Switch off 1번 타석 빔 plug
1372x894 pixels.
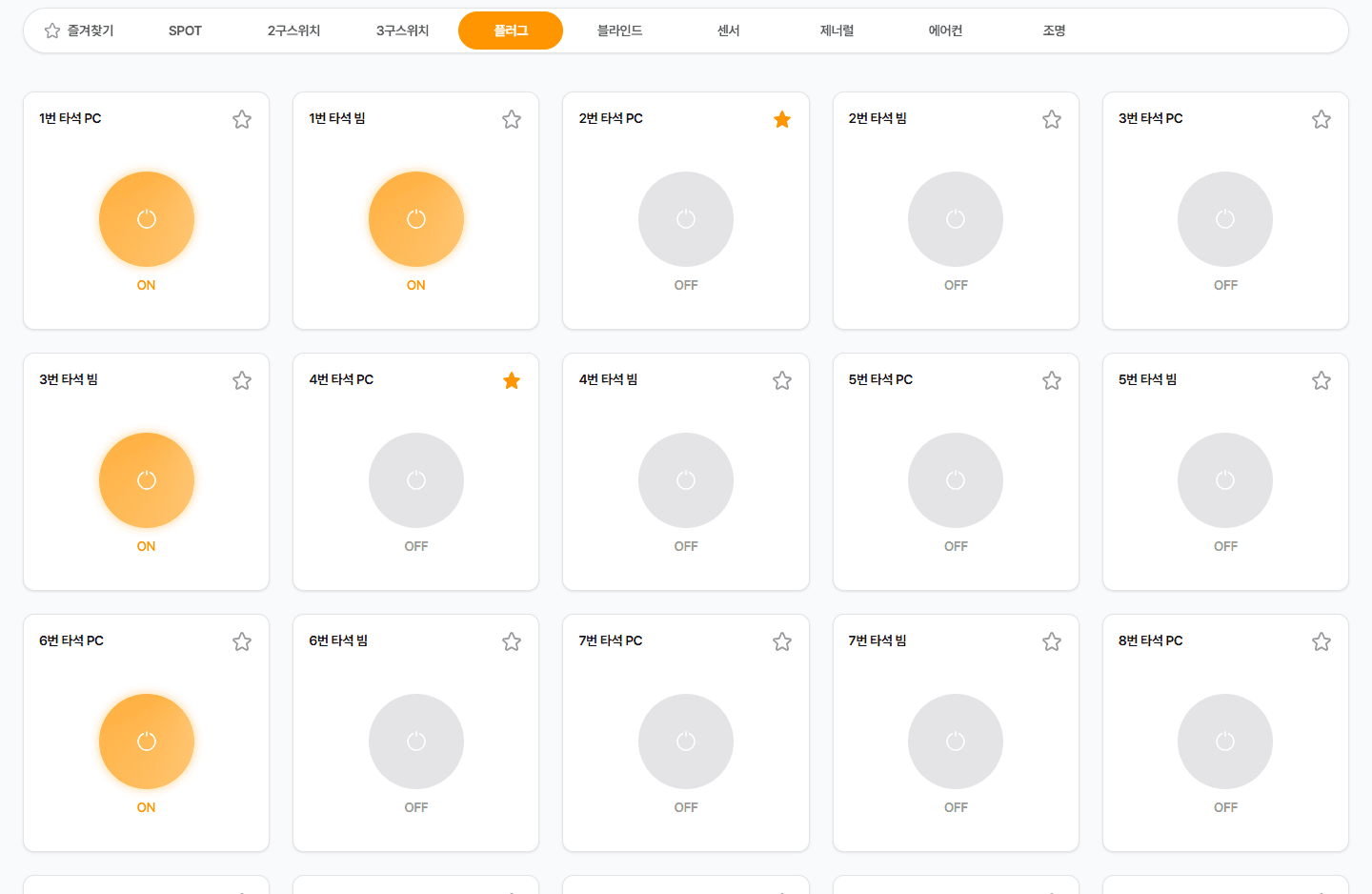click(x=416, y=219)
